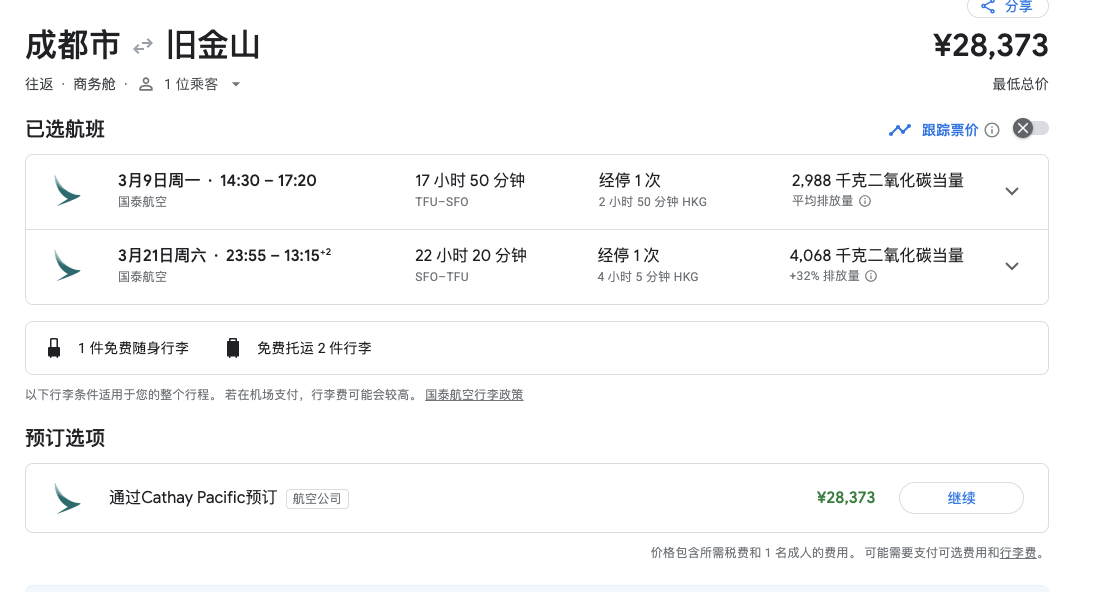1104x592 pixels.
Task: Click the price tracking graph icon
Action: click(x=900, y=130)
